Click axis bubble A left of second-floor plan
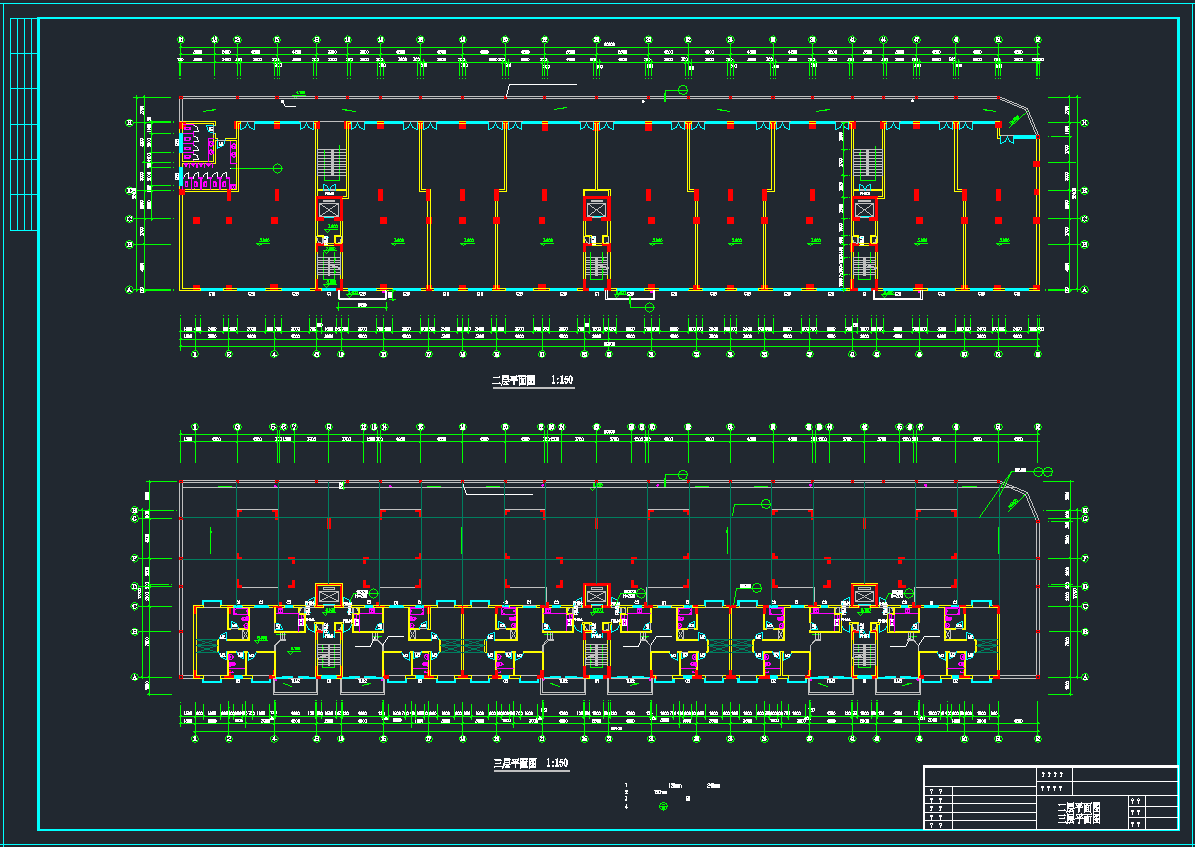This screenshot has width=1195, height=847. pos(129,290)
